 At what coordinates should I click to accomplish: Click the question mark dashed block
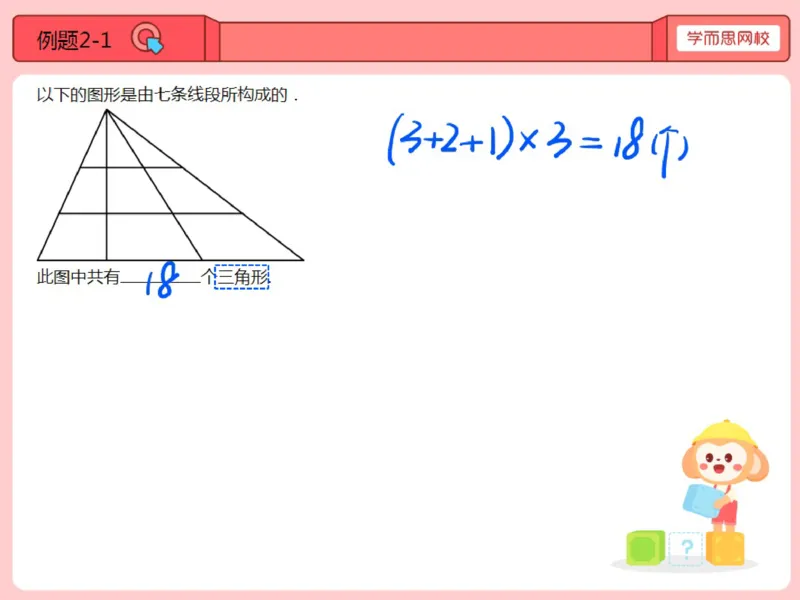click(686, 548)
